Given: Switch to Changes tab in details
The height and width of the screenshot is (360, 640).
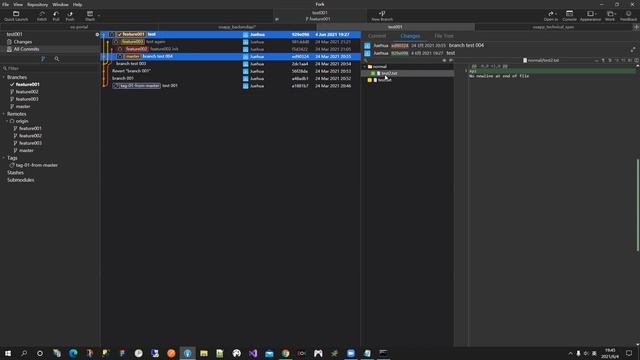Looking at the screenshot, I should pyautogui.click(x=410, y=36).
